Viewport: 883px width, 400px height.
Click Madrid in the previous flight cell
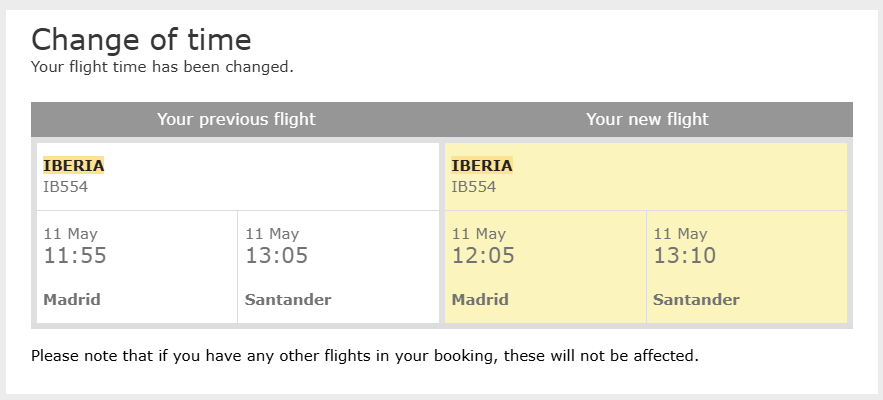pyautogui.click(x=72, y=300)
